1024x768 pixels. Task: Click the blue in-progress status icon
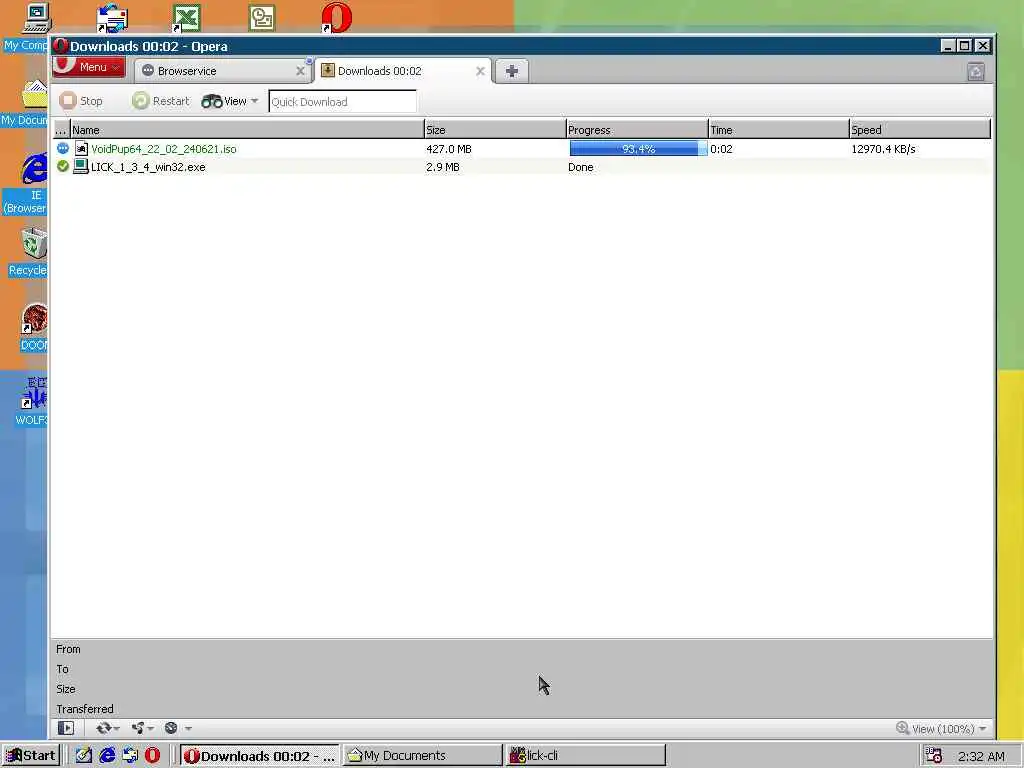[63, 148]
